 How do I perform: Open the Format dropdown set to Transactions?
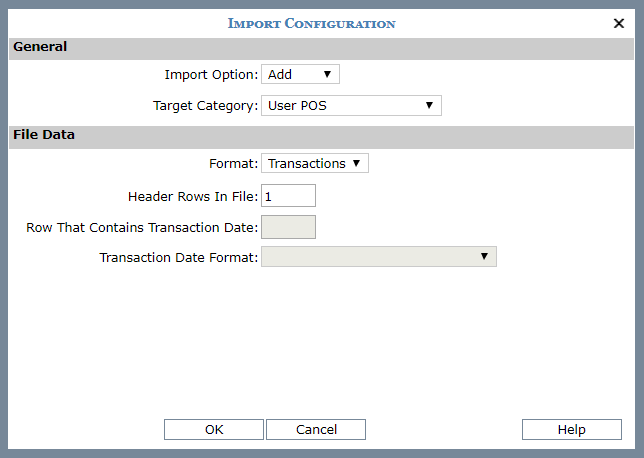tap(314, 163)
